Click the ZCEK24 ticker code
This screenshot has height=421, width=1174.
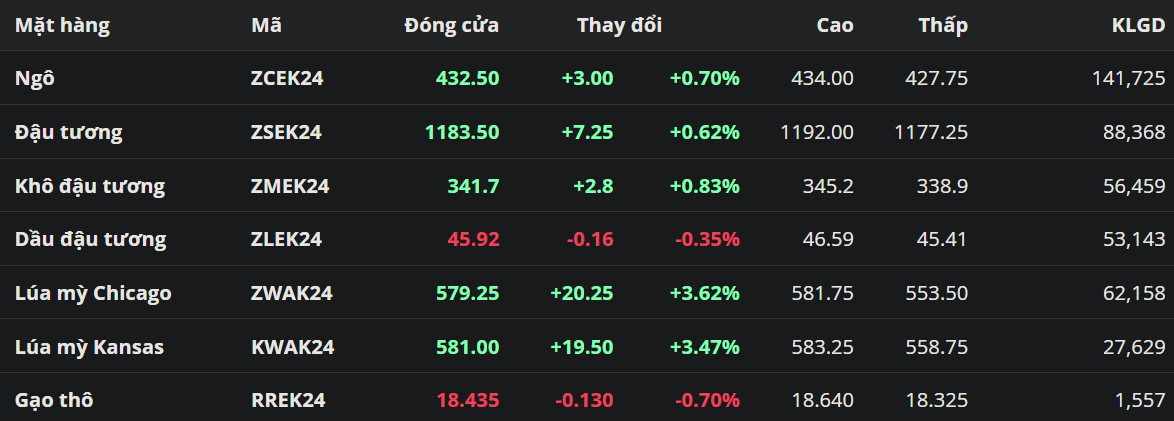pyautogui.click(x=287, y=78)
